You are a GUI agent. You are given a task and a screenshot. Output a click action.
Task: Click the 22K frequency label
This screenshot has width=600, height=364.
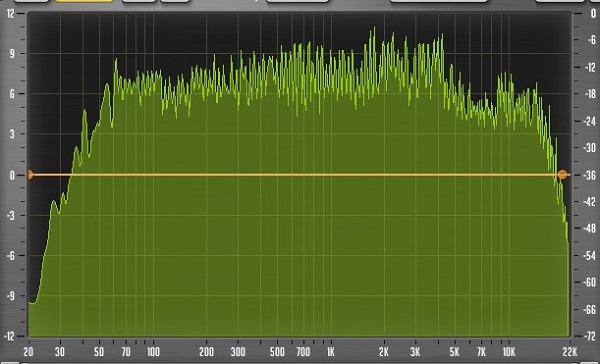coord(570,352)
